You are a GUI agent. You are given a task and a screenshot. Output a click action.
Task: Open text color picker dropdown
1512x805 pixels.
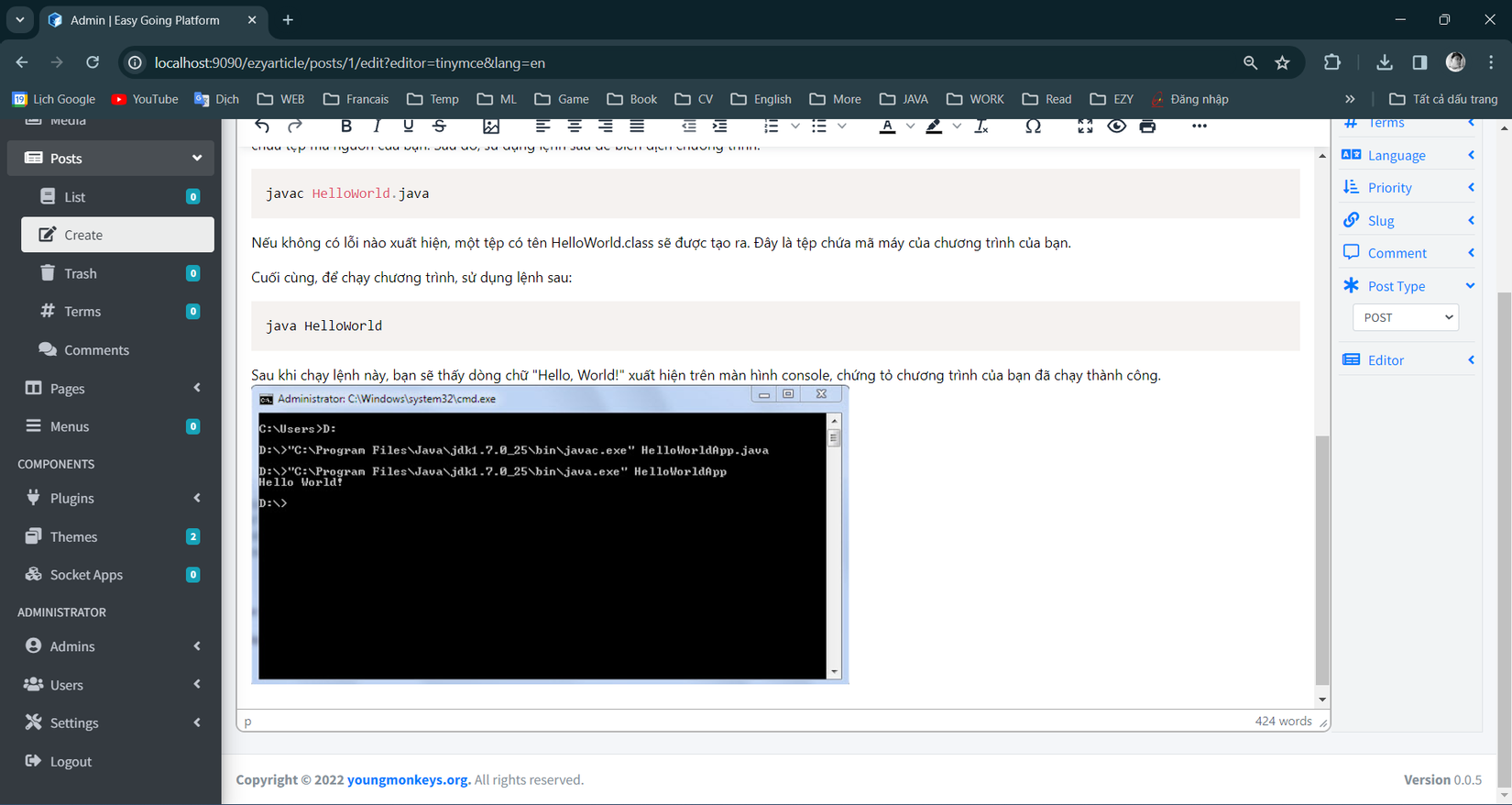(x=910, y=126)
